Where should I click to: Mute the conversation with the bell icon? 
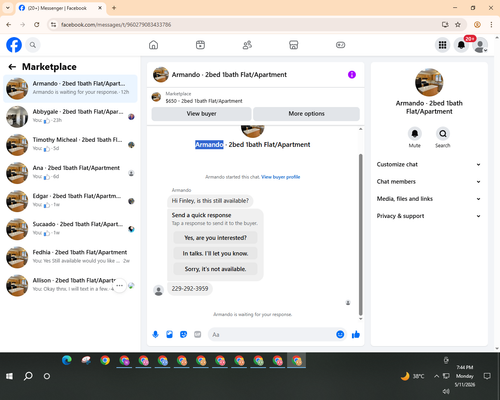(x=415, y=134)
